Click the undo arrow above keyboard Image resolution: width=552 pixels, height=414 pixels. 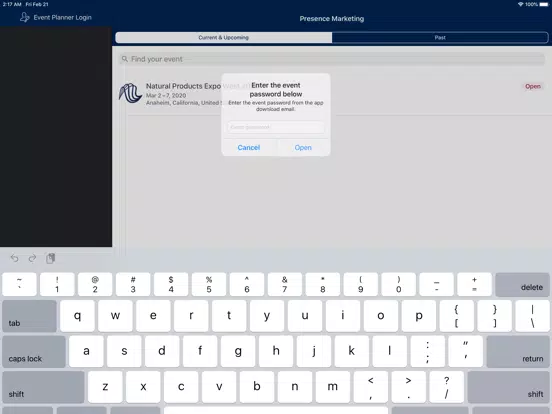pyautogui.click(x=14, y=258)
